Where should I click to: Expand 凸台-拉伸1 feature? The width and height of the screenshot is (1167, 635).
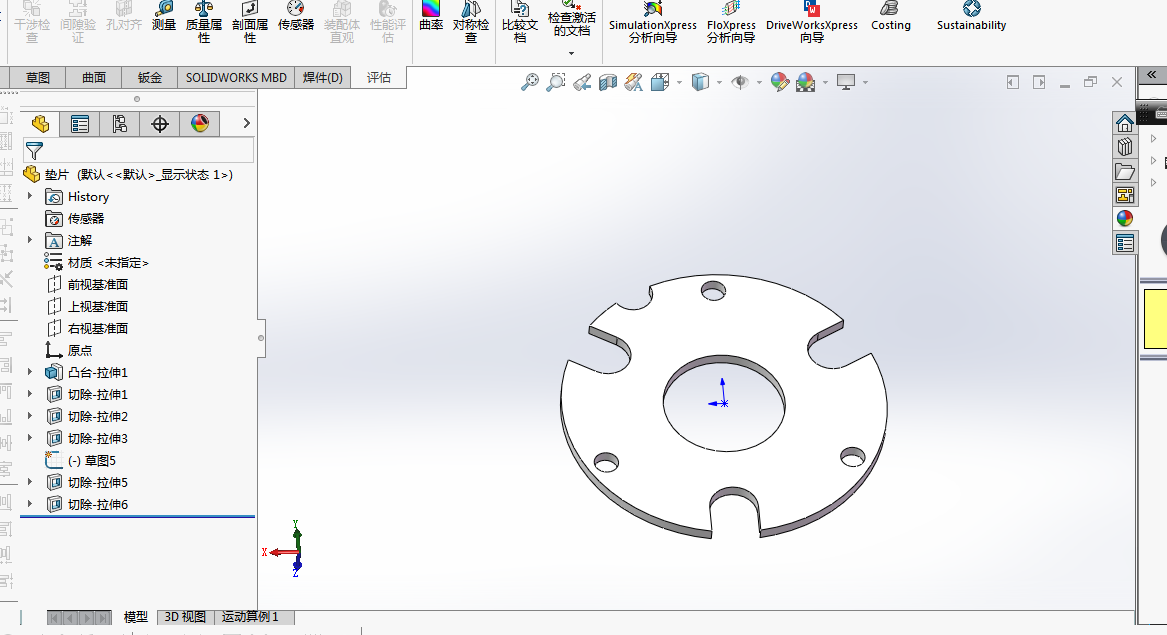[x=30, y=371]
